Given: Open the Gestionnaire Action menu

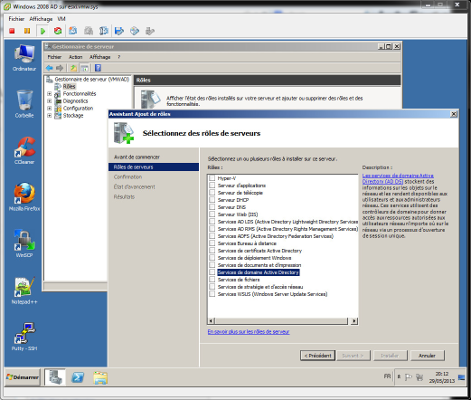Looking at the screenshot, I should [75, 57].
